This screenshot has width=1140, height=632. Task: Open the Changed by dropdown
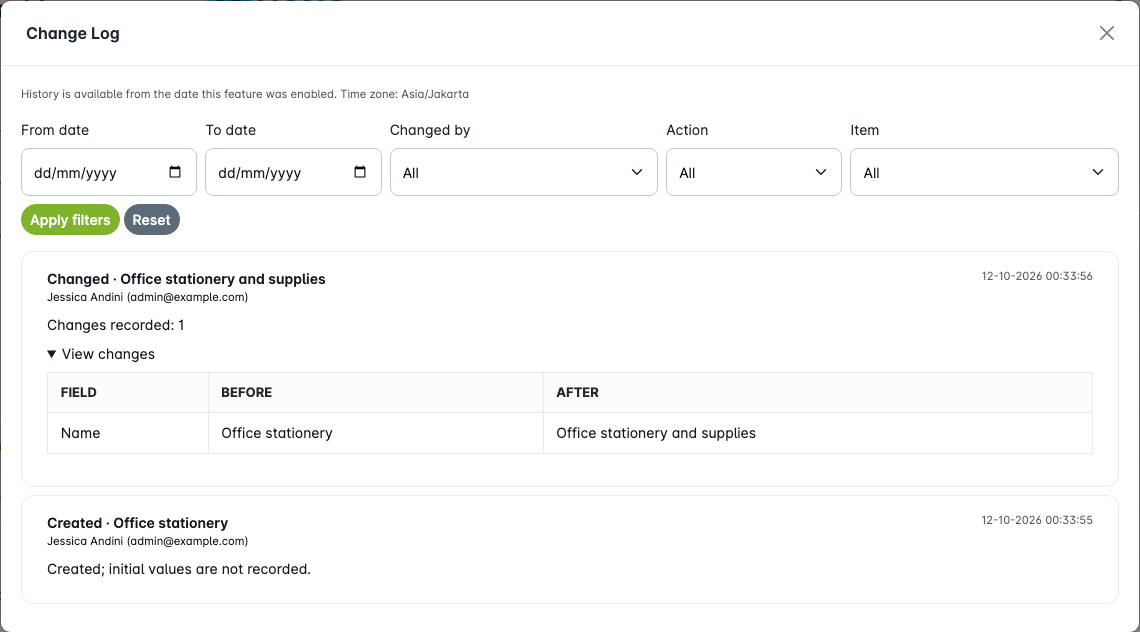[x=523, y=172]
